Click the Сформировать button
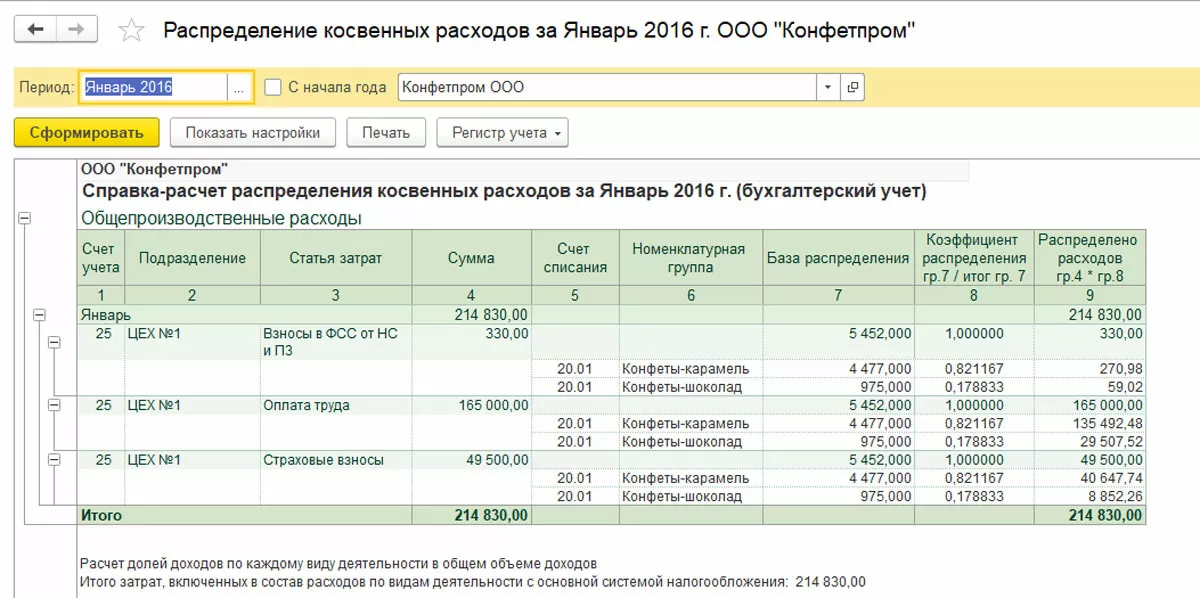 coord(87,132)
